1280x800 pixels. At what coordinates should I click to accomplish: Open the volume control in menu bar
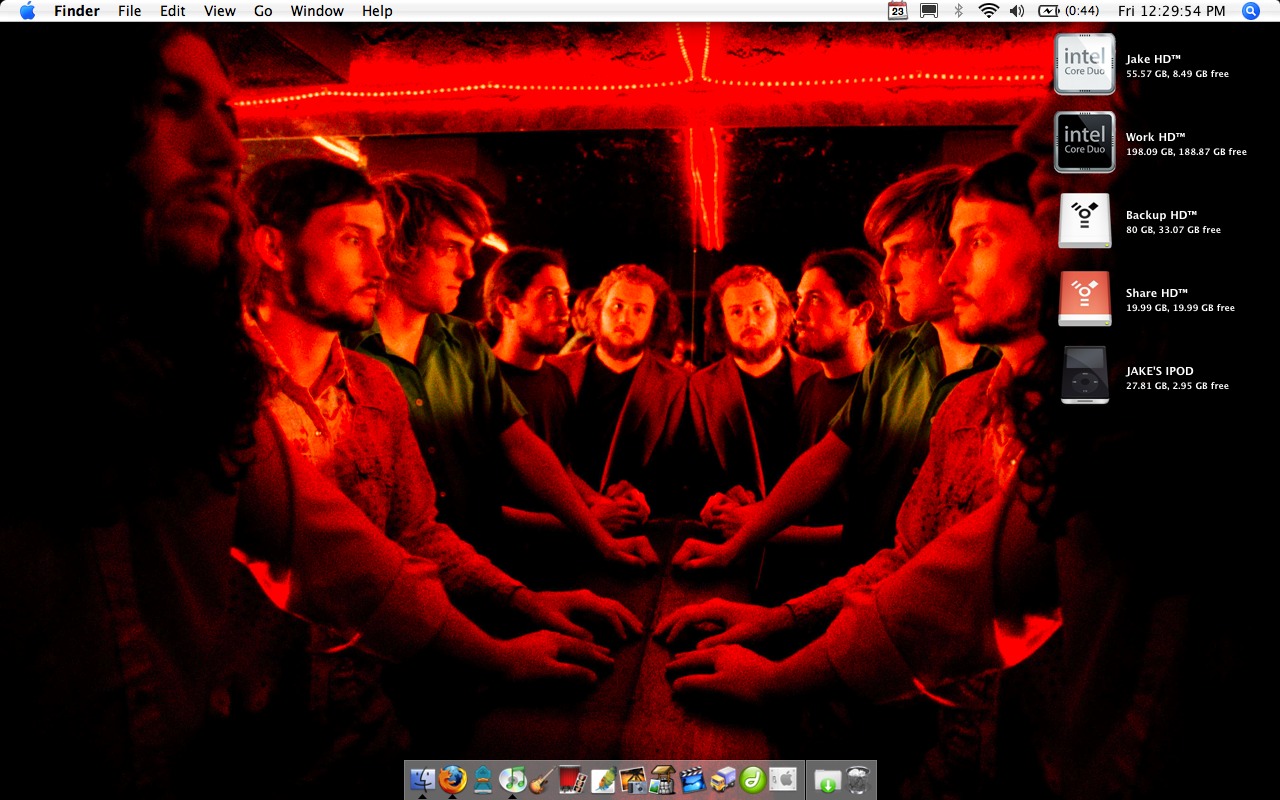(1017, 11)
